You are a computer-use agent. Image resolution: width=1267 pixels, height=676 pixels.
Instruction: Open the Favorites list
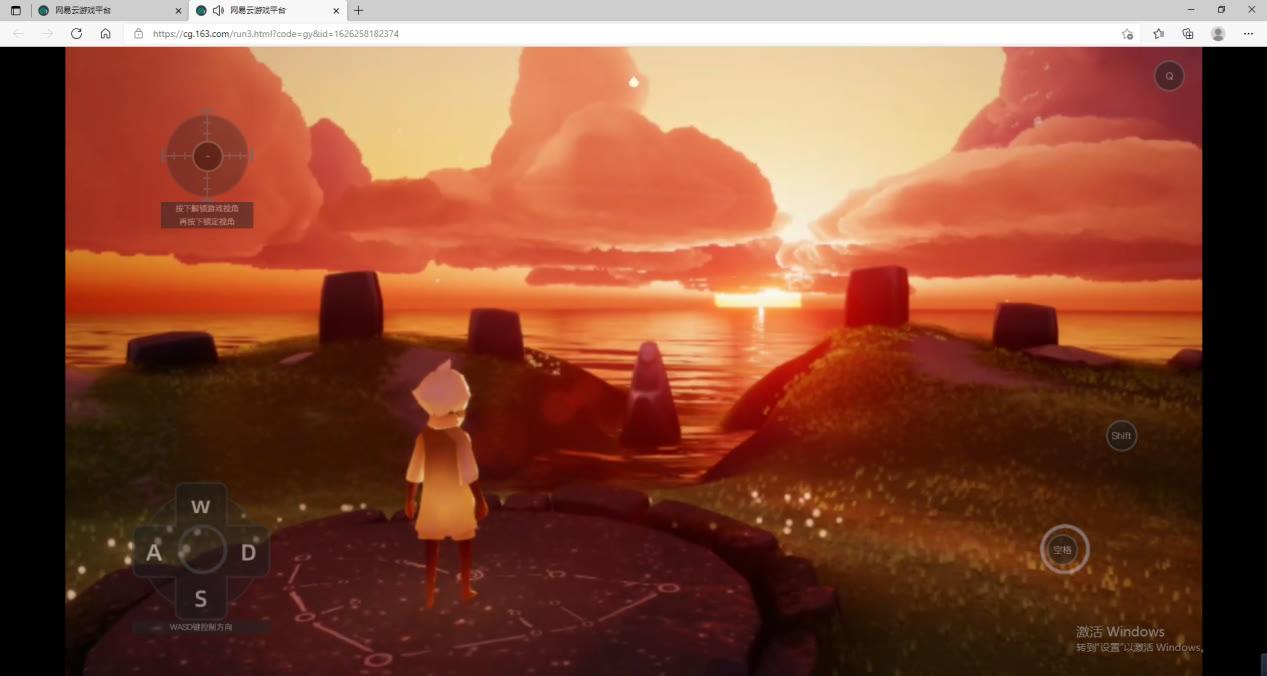click(1158, 33)
